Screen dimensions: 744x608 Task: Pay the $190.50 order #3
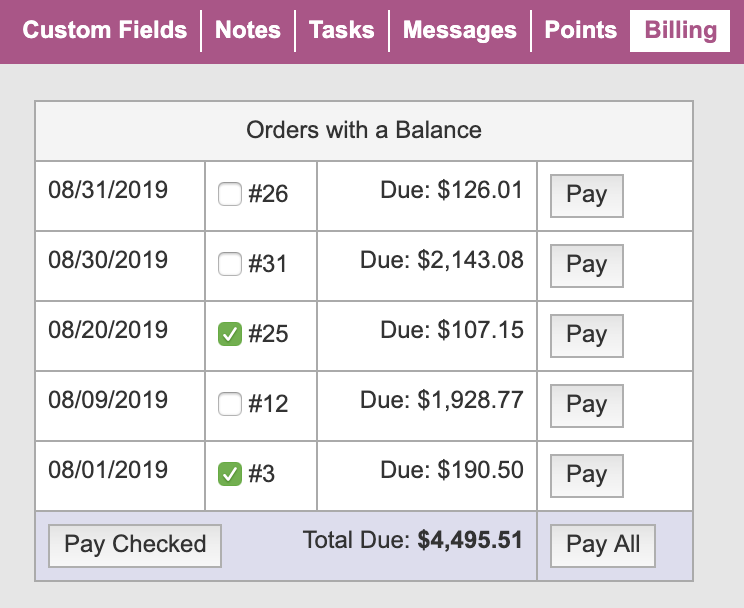pyautogui.click(x=586, y=476)
